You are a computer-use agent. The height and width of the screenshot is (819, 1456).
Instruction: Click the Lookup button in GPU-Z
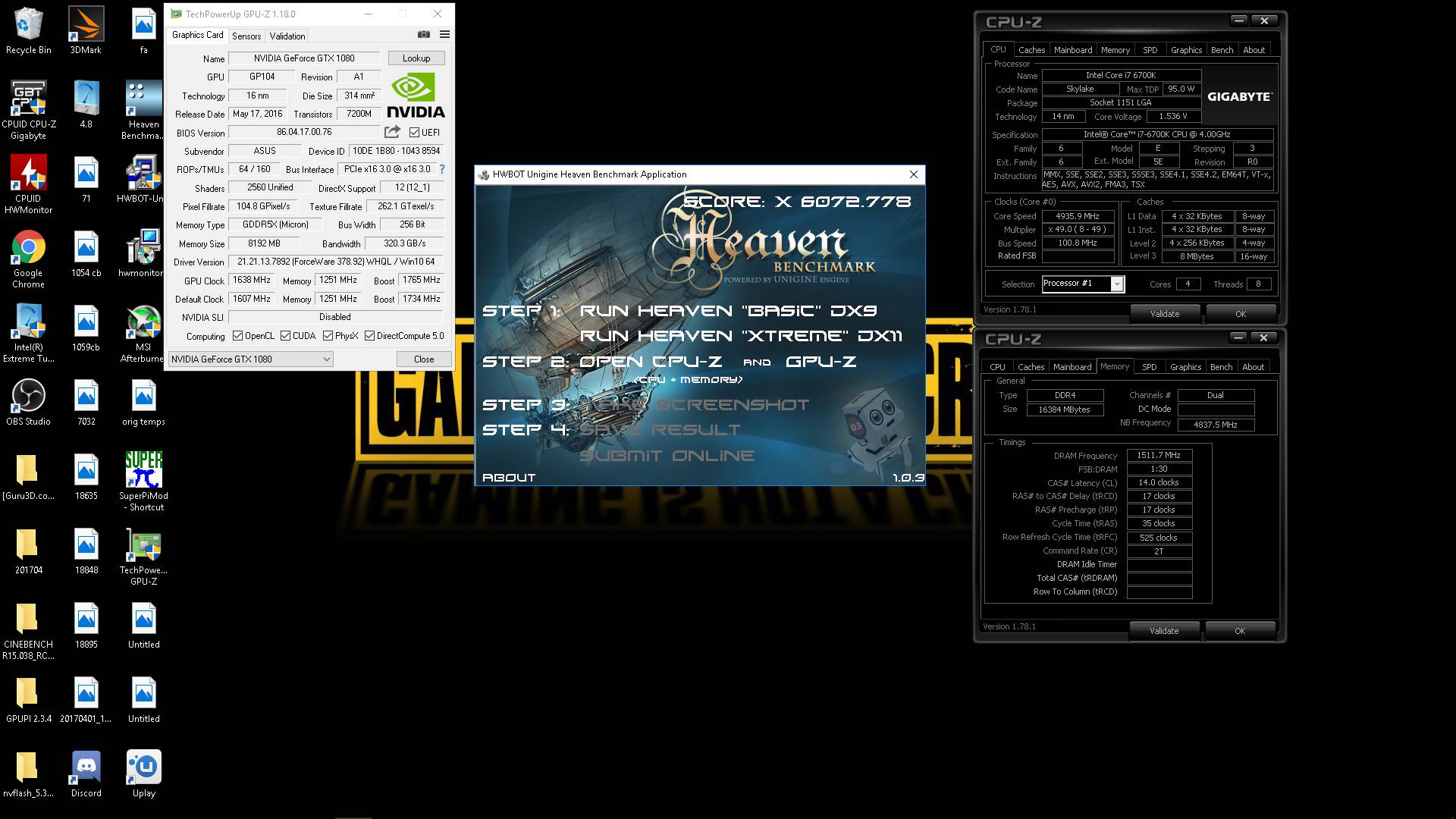tap(416, 58)
